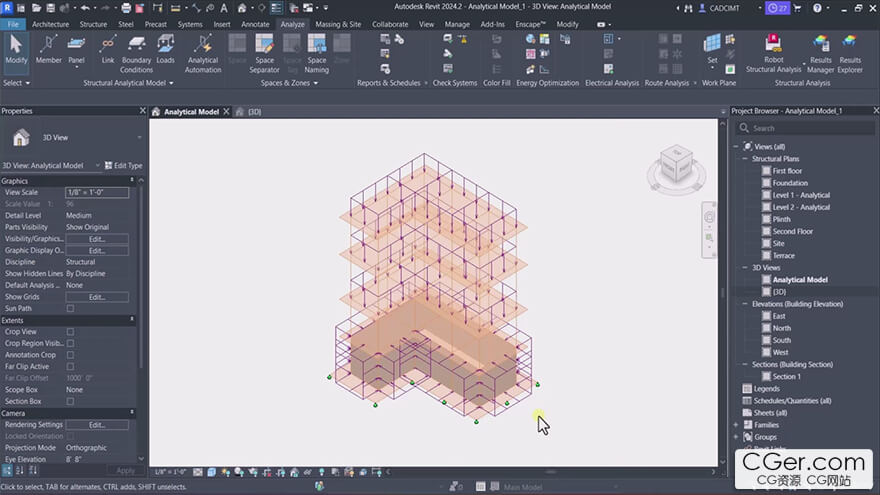This screenshot has width=880, height=495.
Task: Toggle the Section Box checkbox
Action: [x=70, y=401]
